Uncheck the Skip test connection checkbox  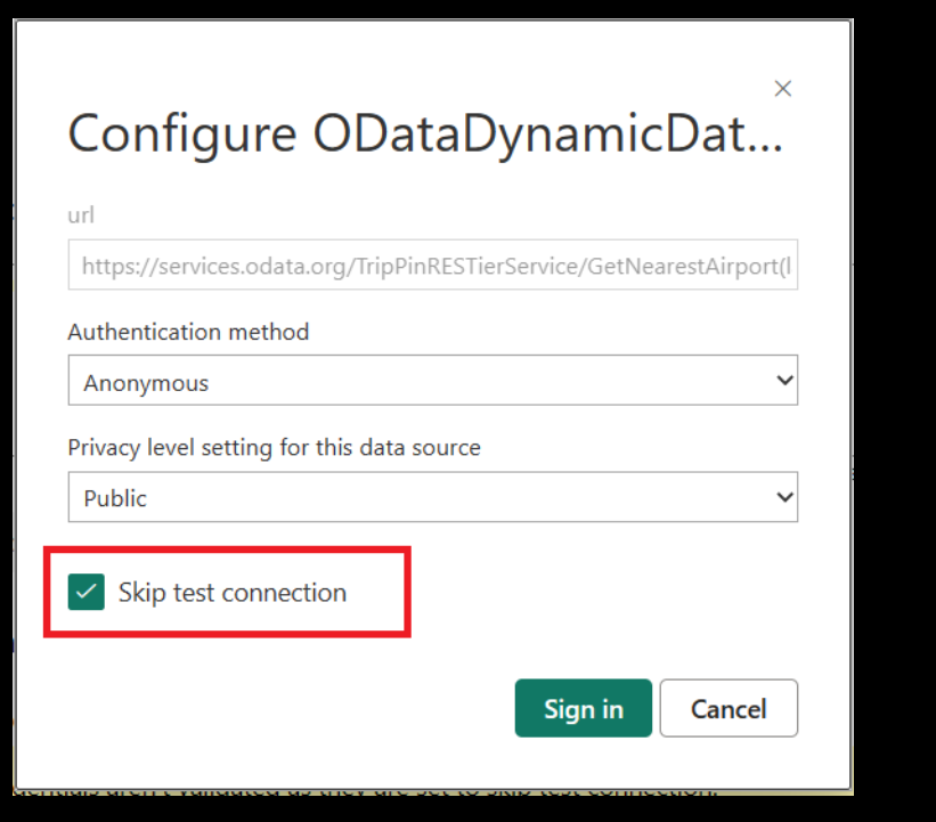click(x=86, y=592)
